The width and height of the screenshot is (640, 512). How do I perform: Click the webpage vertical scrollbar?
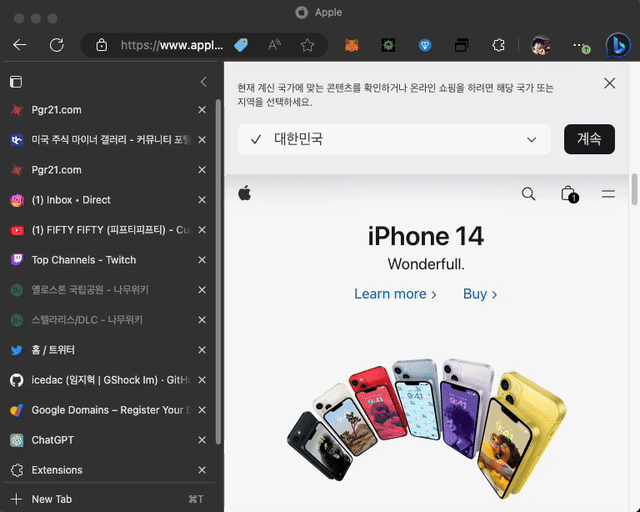click(x=634, y=189)
